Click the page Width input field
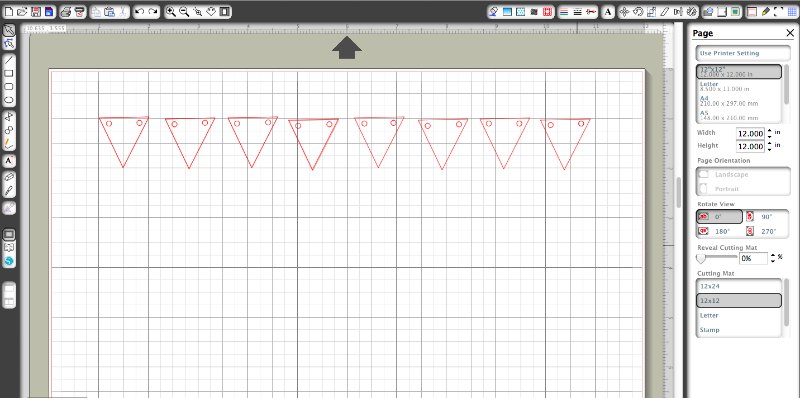Screen dimensions: 800x398 750,134
